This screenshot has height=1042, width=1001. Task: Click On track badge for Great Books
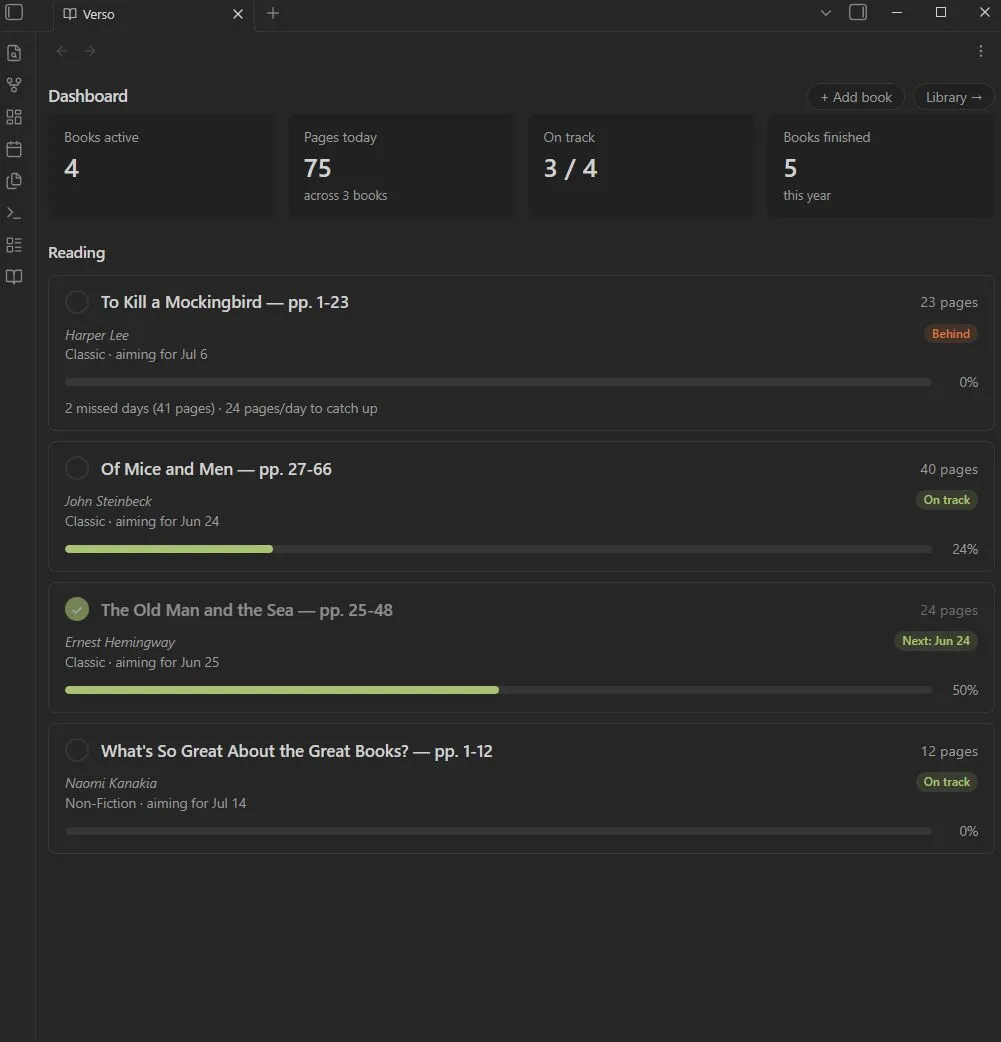pyautogui.click(x=946, y=782)
